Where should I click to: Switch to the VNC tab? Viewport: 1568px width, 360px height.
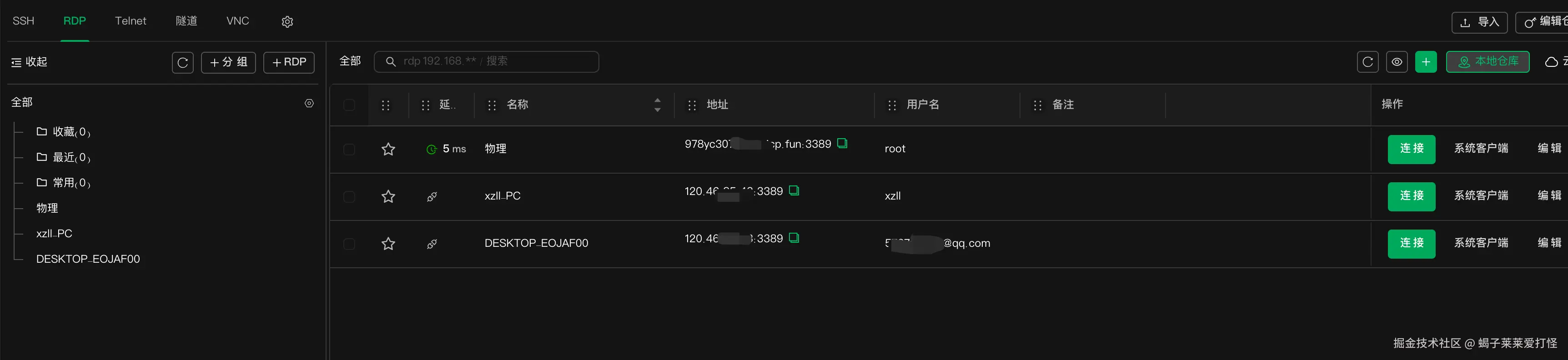(x=237, y=20)
